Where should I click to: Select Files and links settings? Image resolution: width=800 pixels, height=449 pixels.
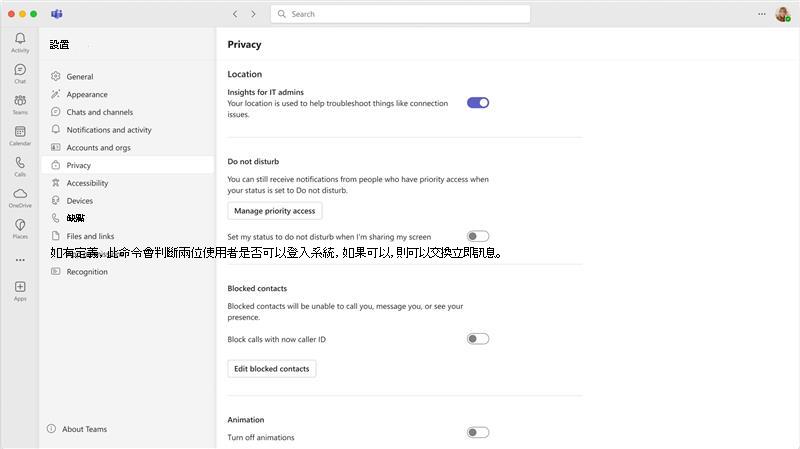coord(128,236)
